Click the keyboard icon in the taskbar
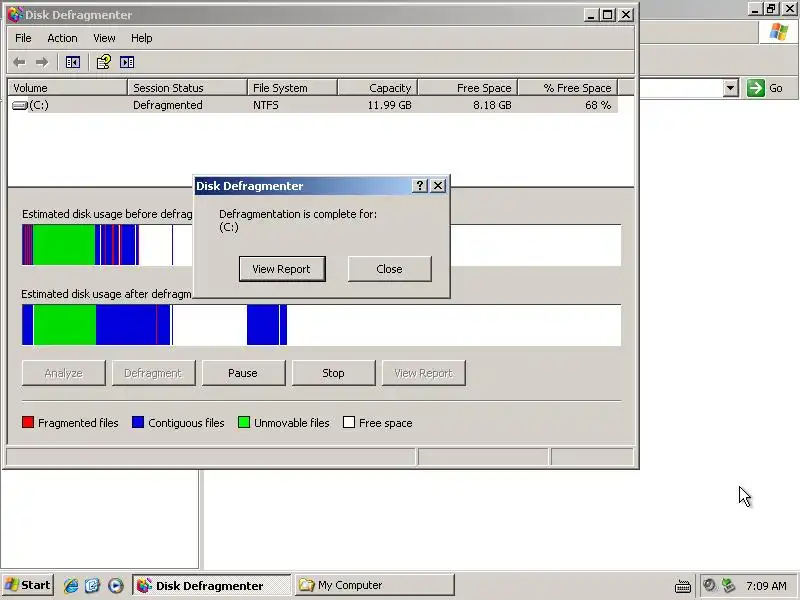 point(683,586)
